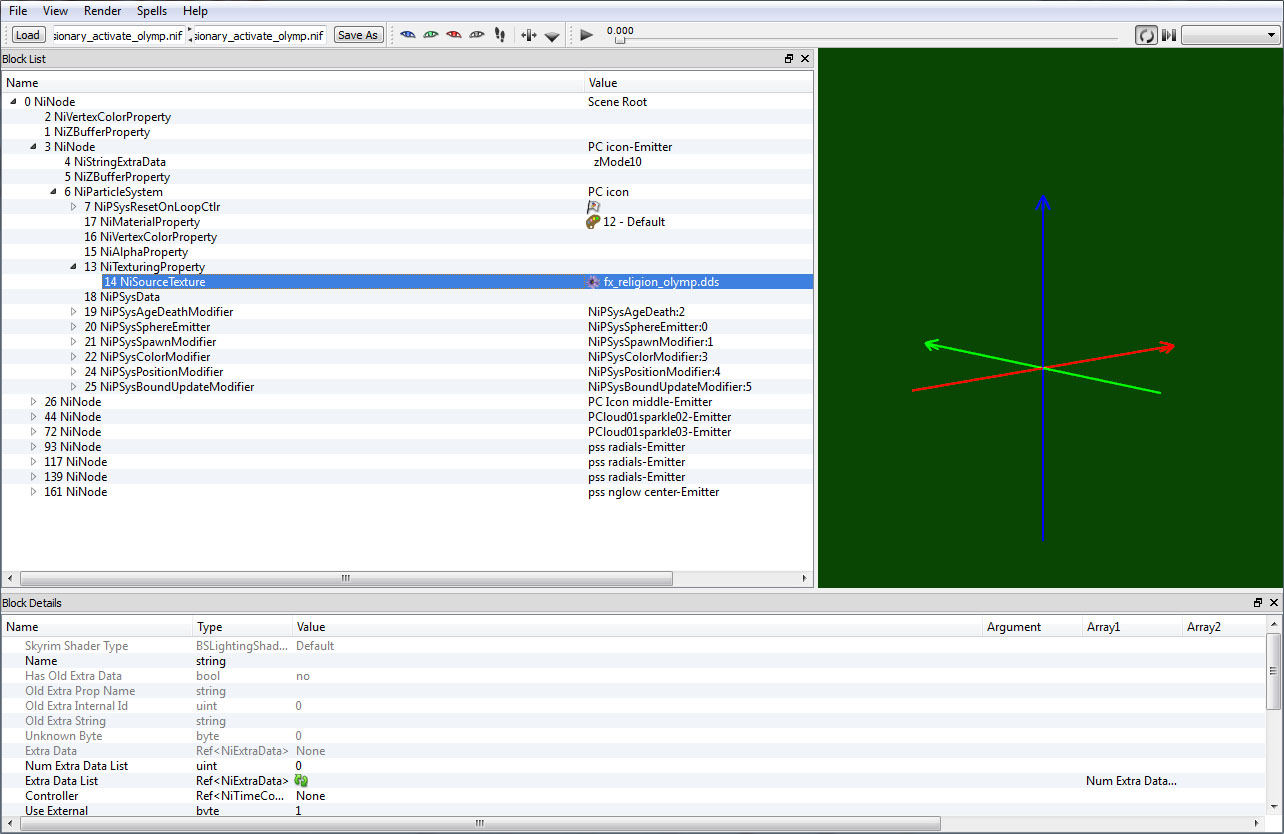Switch to top view blue eye icon
The width and height of the screenshot is (1284, 834).
coord(407,35)
